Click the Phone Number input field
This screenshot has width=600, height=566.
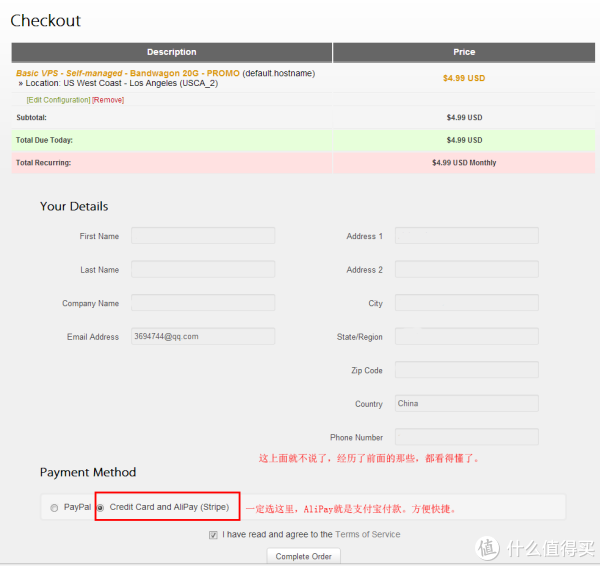pyautogui.click(x=466, y=437)
